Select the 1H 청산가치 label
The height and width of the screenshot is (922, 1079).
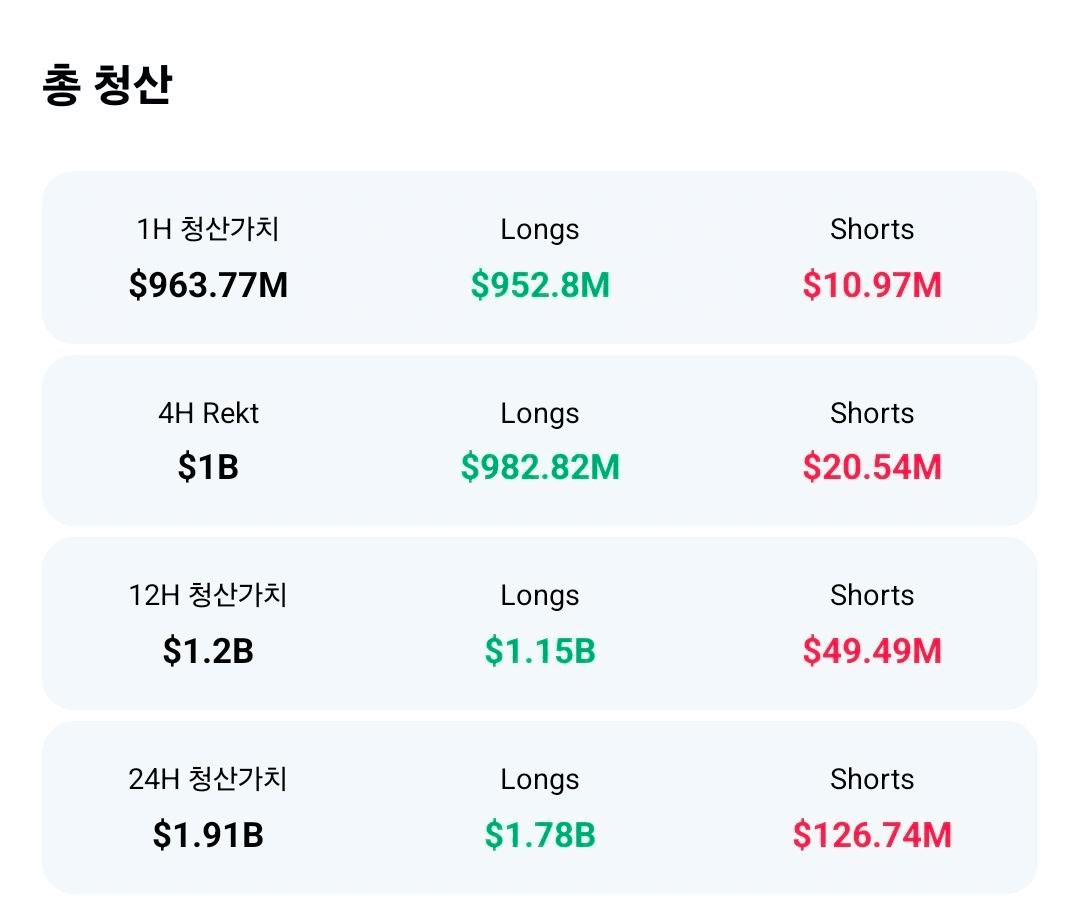(208, 230)
